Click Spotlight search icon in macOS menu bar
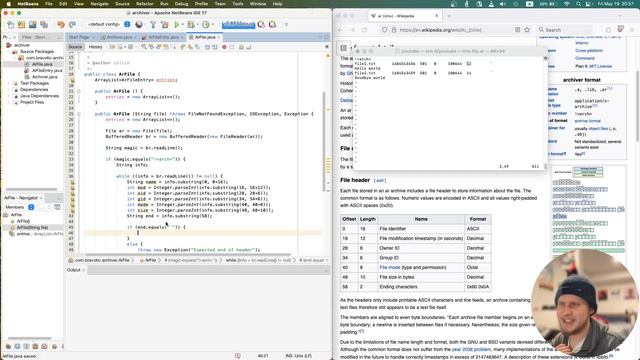Image resolution: width=640 pixels, height=360 pixels. pos(578,4)
